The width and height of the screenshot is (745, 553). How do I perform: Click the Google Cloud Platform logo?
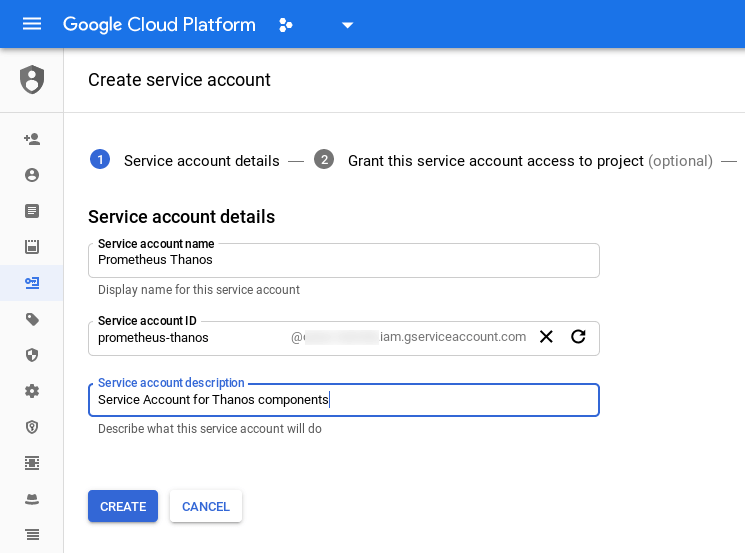159,24
